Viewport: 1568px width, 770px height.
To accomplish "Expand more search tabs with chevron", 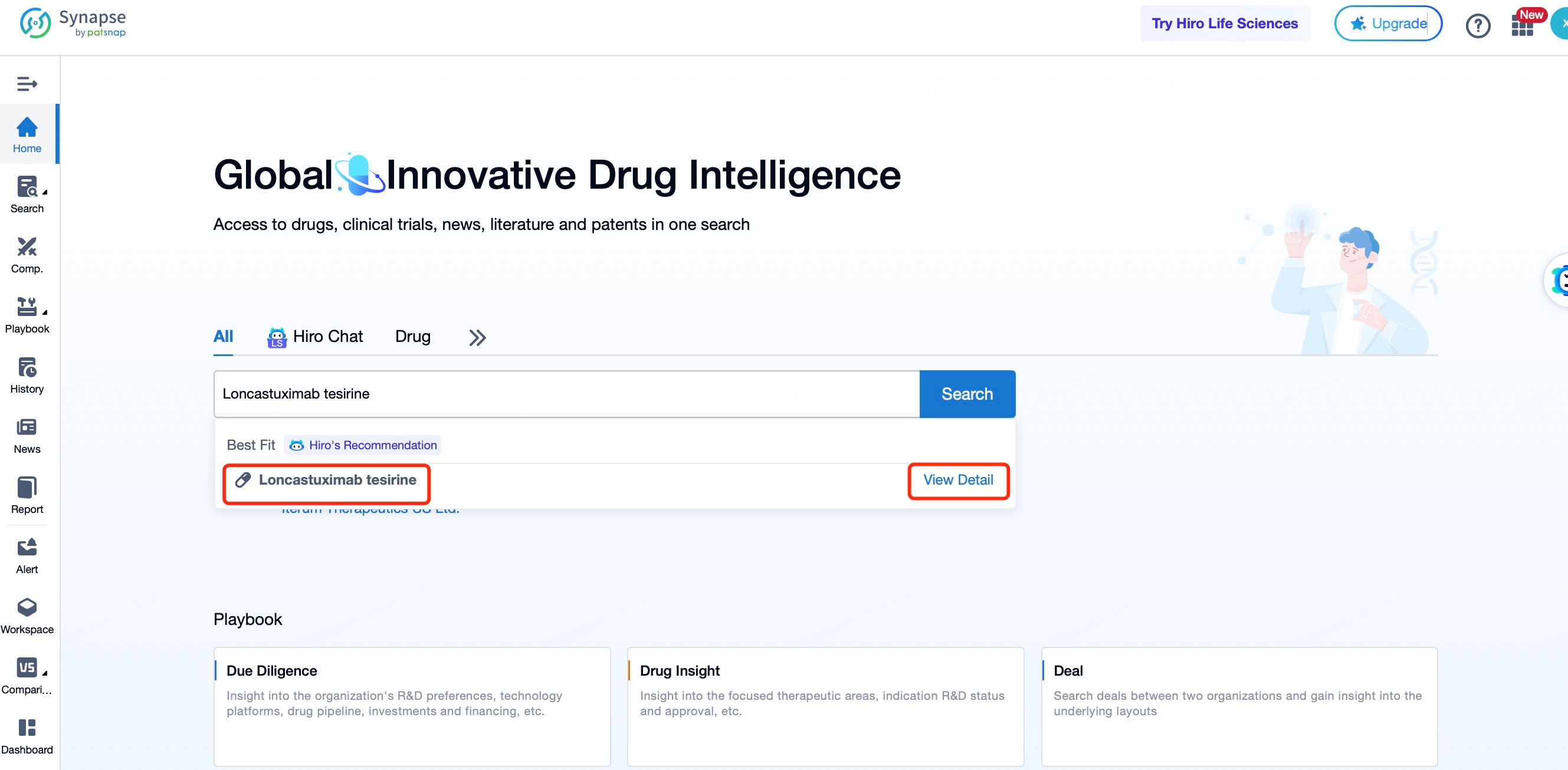I will (478, 335).
